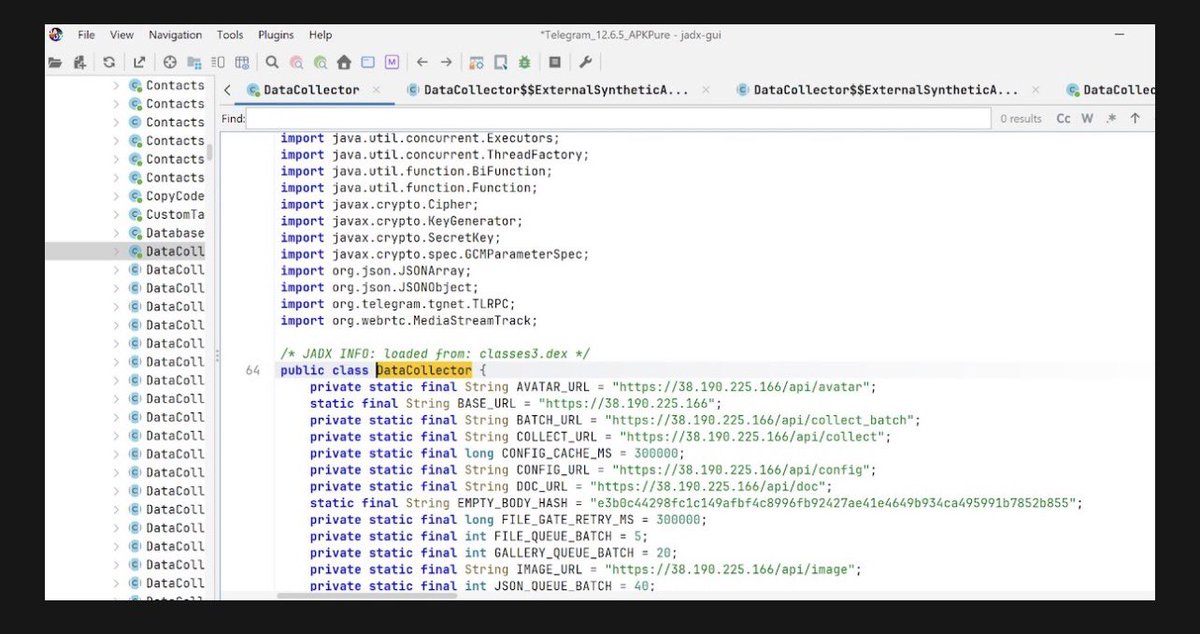This screenshot has width=1200, height=634.
Task: Click into the Find text field
Action: coord(618,118)
